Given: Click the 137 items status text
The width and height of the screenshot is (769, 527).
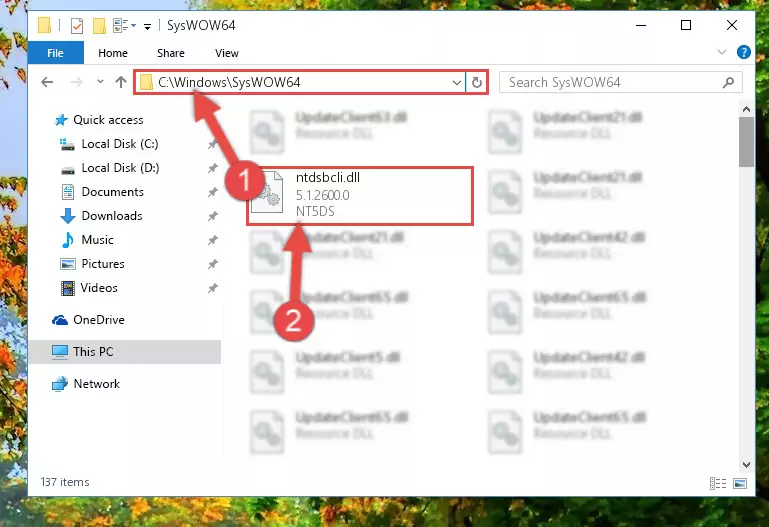Looking at the screenshot, I should click(65, 482).
